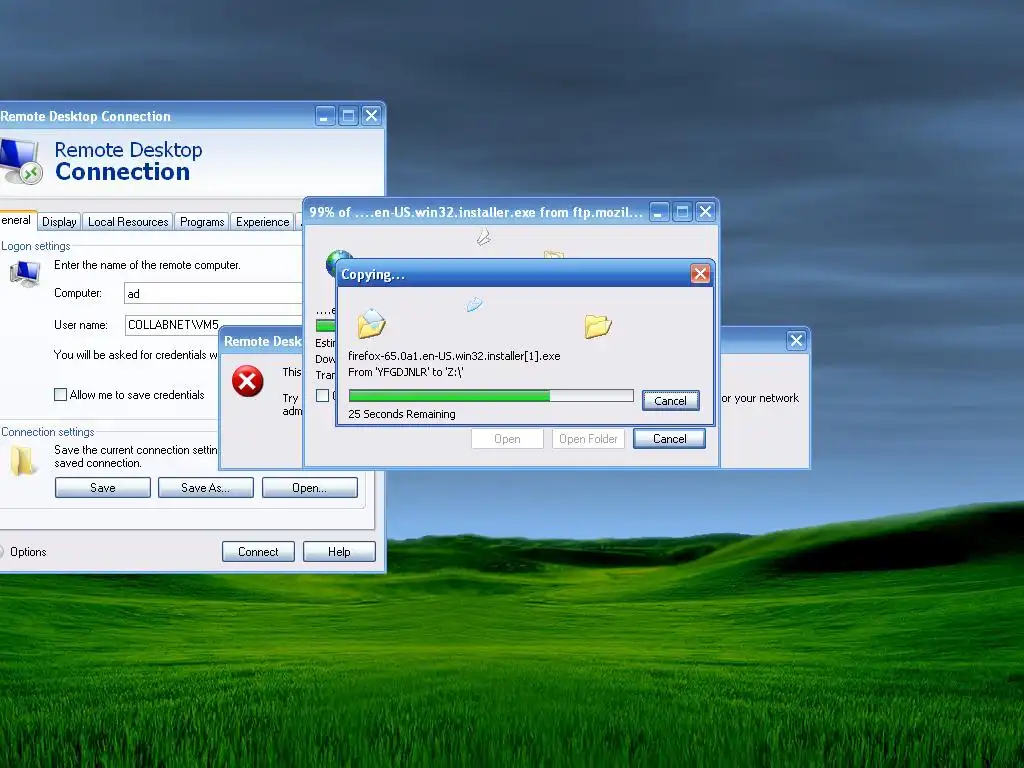Open the Display tab
Image resolution: width=1024 pixels, height=768 pixels.
[x=59, y=222]
